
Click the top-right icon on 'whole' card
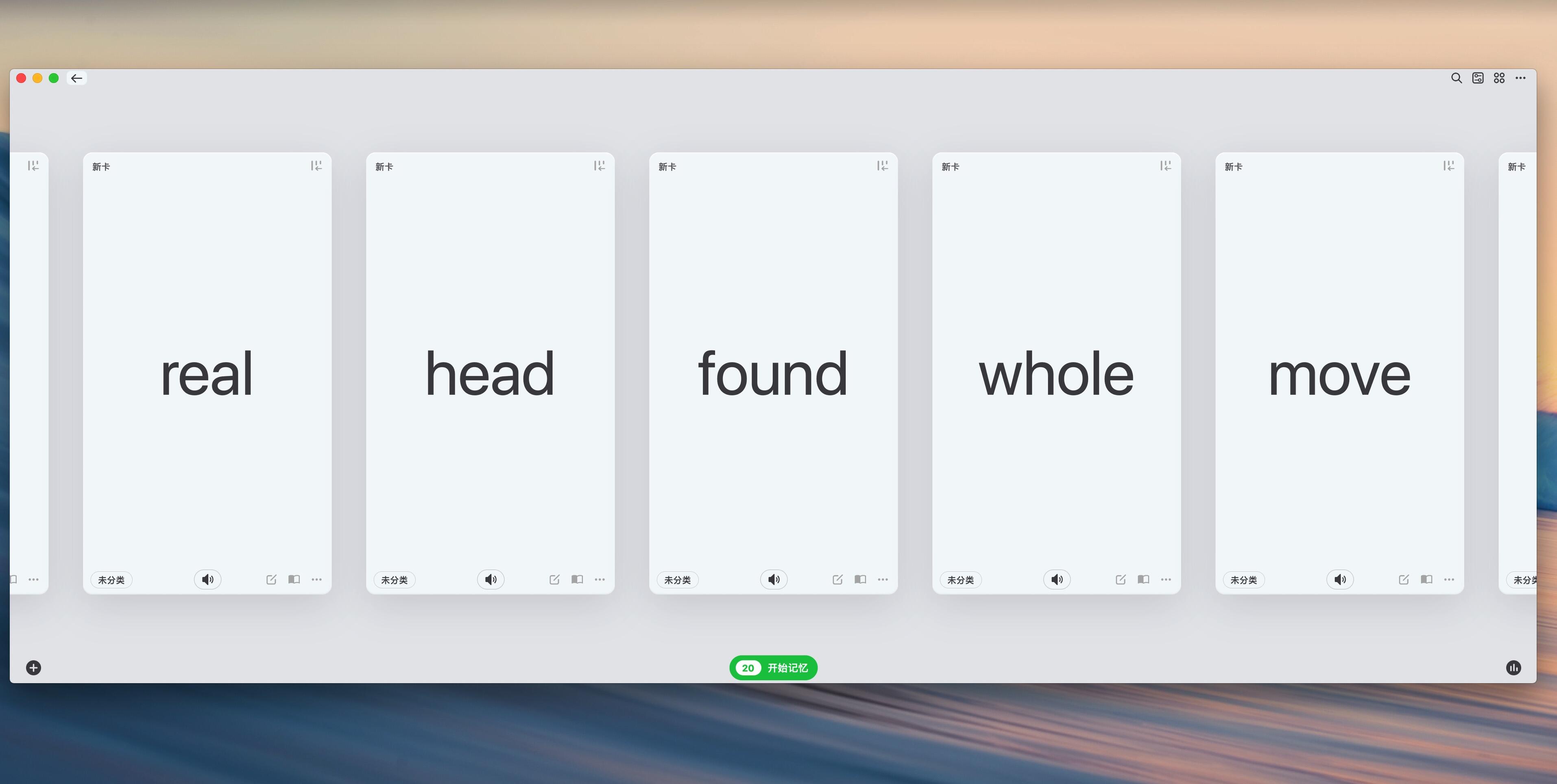pyautogui.click(x=1165, y=166)
